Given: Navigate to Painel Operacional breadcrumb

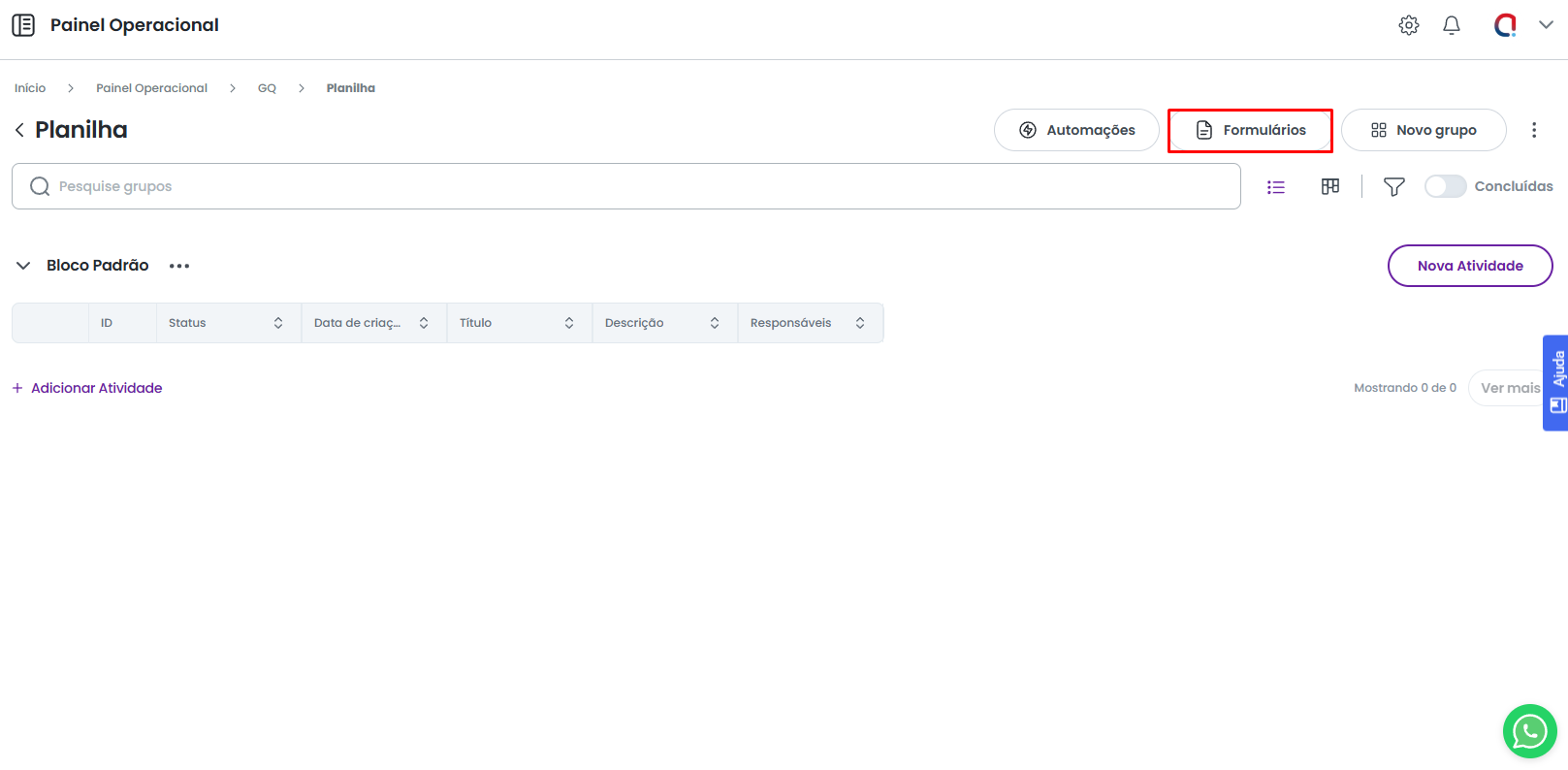Looking at the screenshot, I should click(151, 88).
